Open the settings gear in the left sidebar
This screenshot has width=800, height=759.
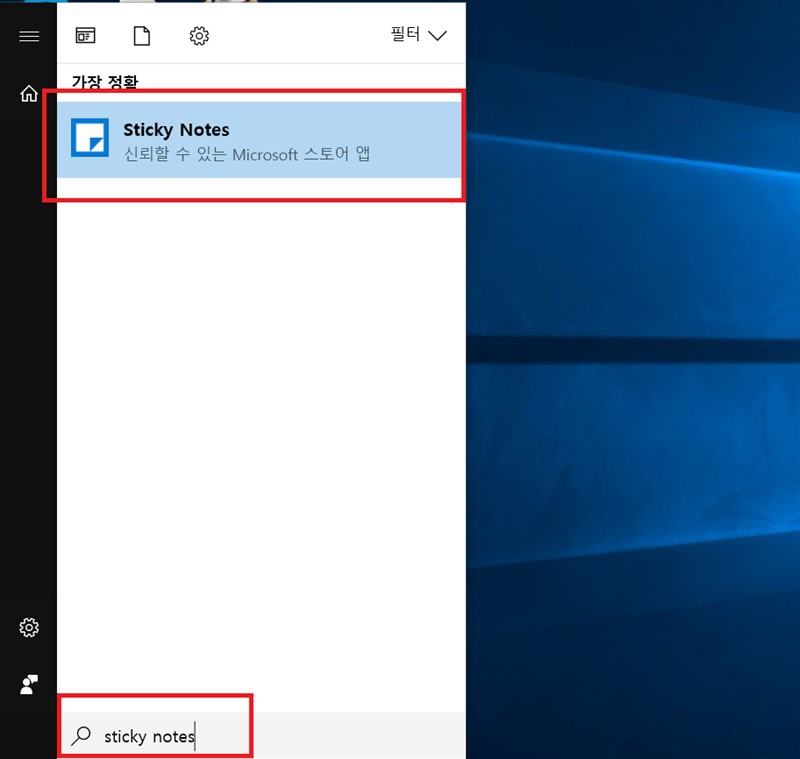pyautogui.click(x=29, y=628)
